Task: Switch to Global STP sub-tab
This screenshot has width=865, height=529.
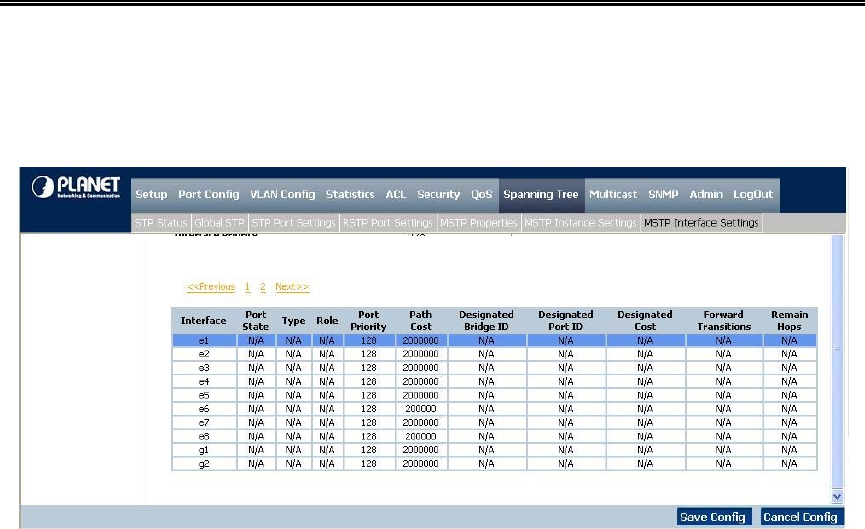Action: click(x=218, y=223)
